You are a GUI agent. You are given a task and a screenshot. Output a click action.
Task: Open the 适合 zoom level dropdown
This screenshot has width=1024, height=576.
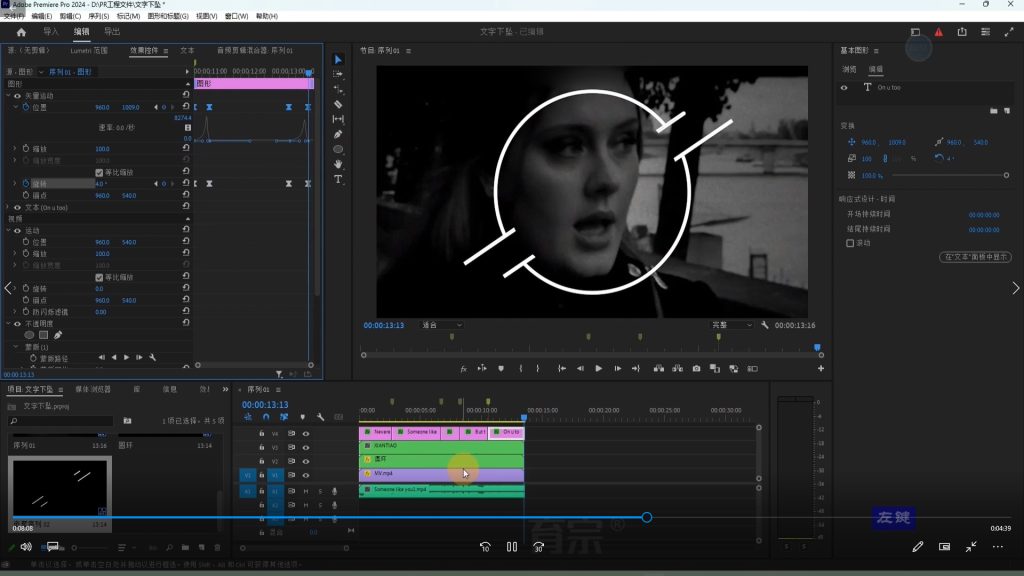point(441,325)
